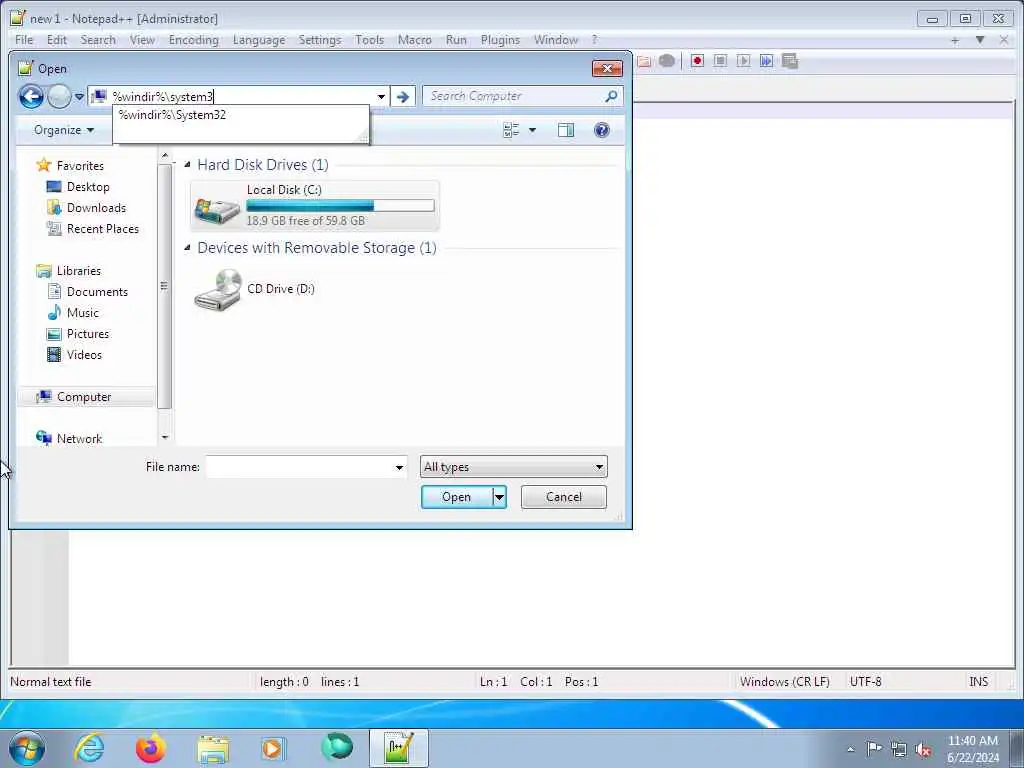Image resolution: width=1024 pixels, height=768 pixels.
Task: Select Local Disk (C:) drive
Action: pyautogui.click(x=315, y=206)
